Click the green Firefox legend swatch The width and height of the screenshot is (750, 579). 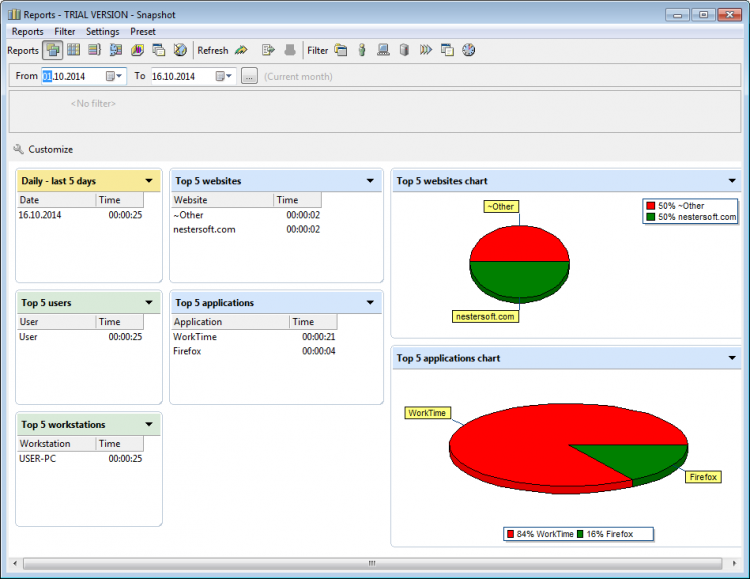[x=580, y=534]
